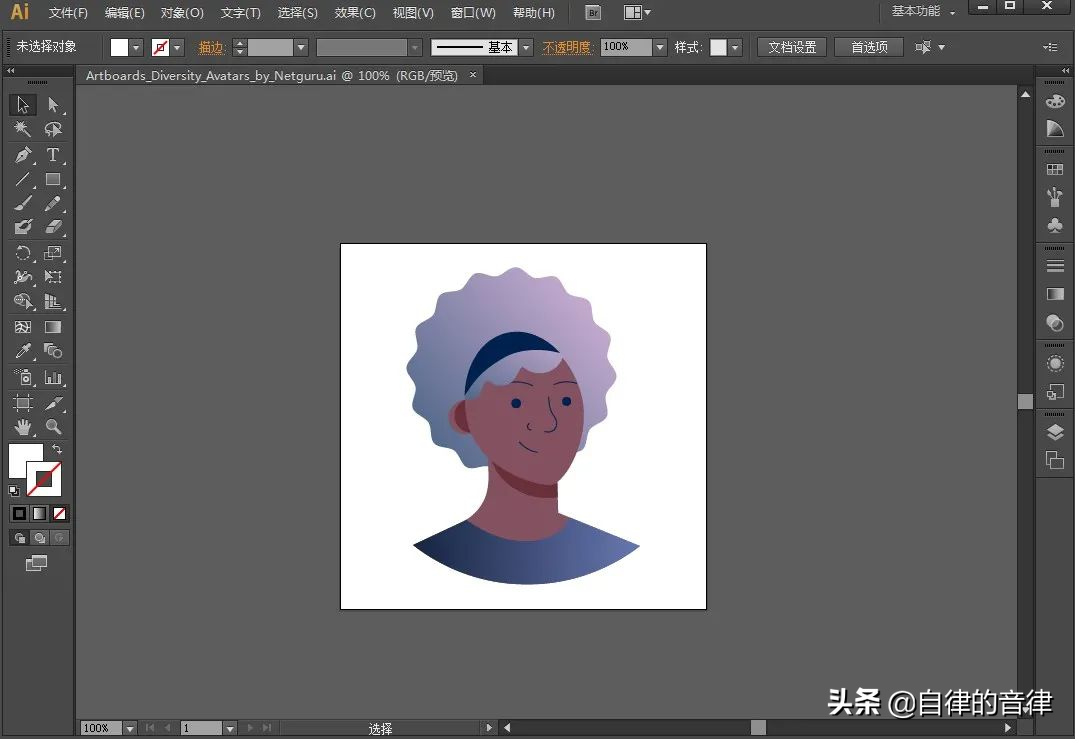This screenshot has width=1075, height=739.
Task: Select the Direct Selection tool
Action: point(53,104)
